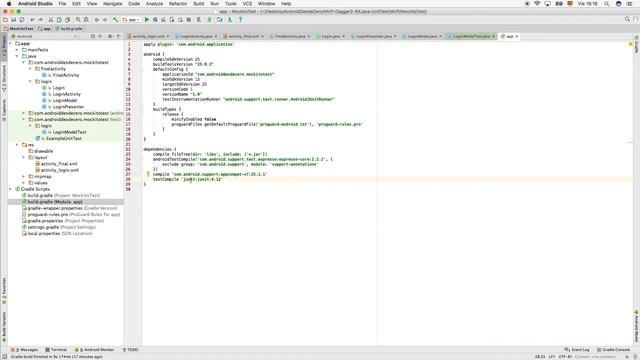Click build.gradle breadcrumb
640x360 pixels.
coord(69,29)
